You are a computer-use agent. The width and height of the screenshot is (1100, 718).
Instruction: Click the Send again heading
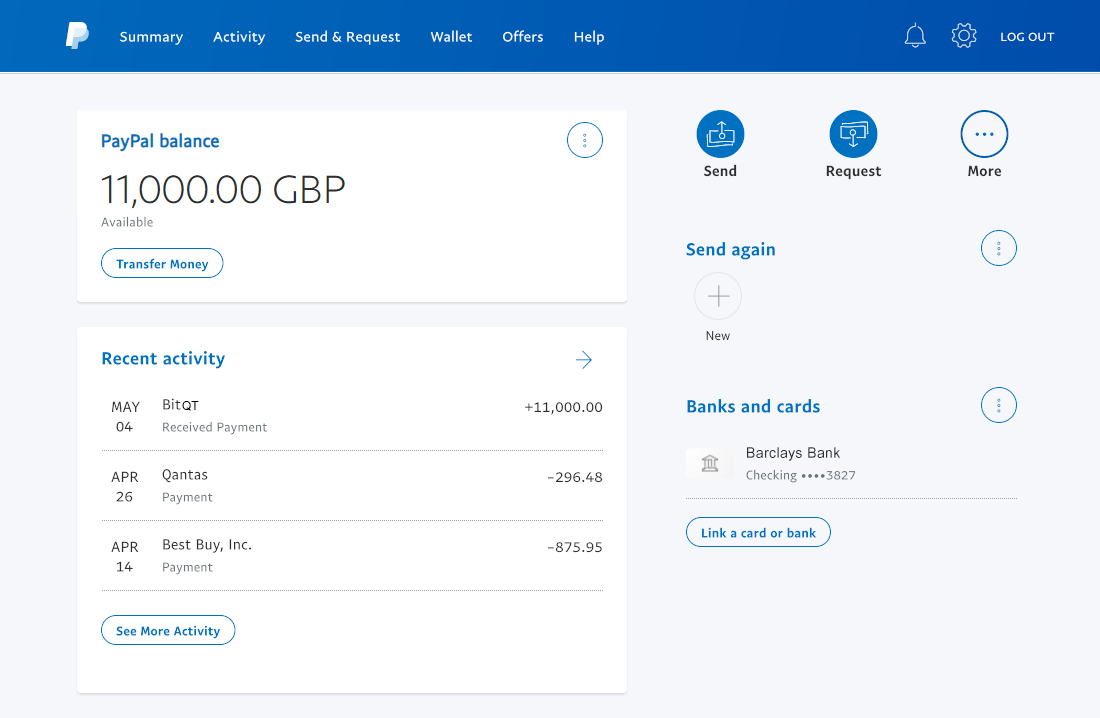(730, 249)
